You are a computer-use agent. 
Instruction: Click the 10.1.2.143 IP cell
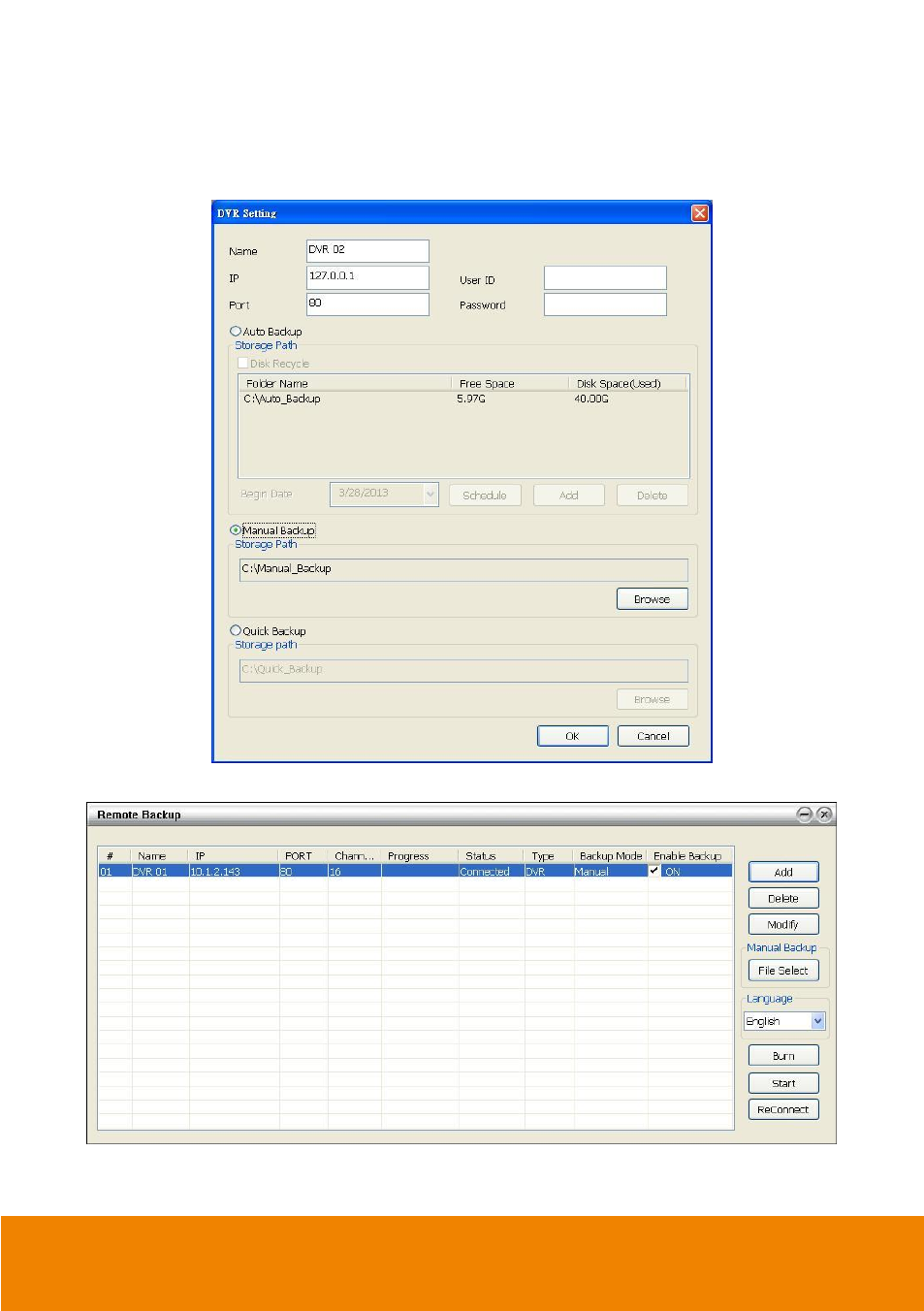(235, 871)
